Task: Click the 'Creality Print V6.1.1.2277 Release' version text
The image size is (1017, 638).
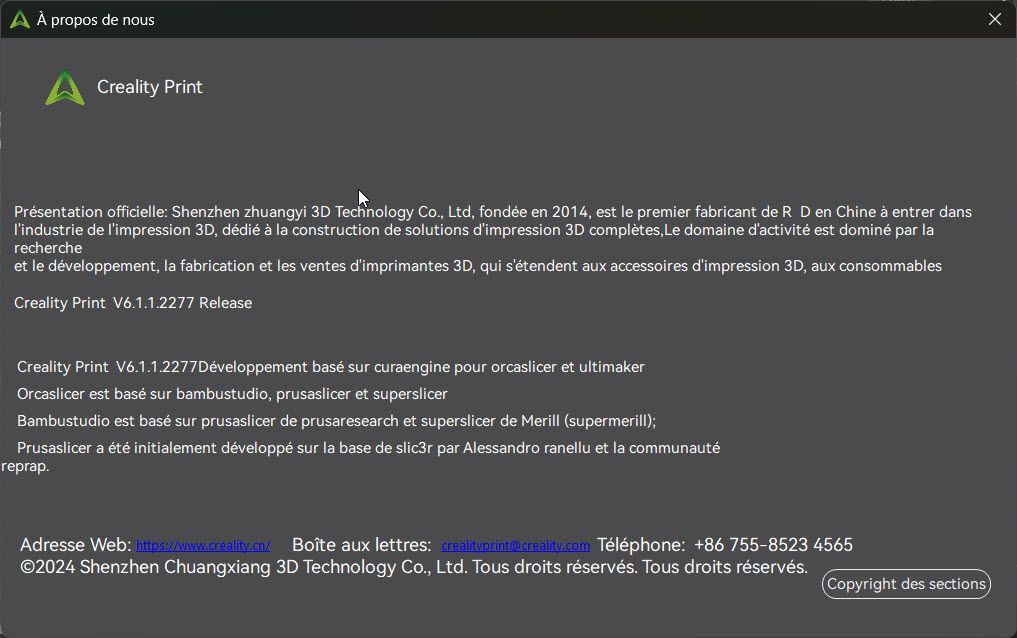Action: 133,303
